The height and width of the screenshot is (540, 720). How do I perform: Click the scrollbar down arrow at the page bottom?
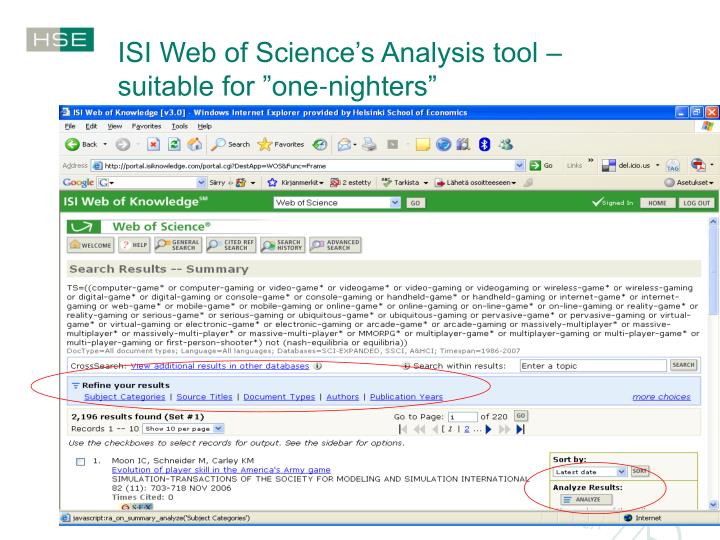point(713,504)
